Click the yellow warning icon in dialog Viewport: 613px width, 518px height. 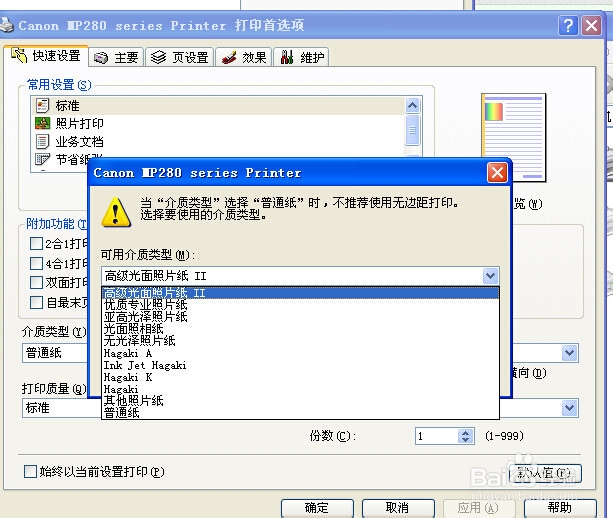click(x=116, y=213)
